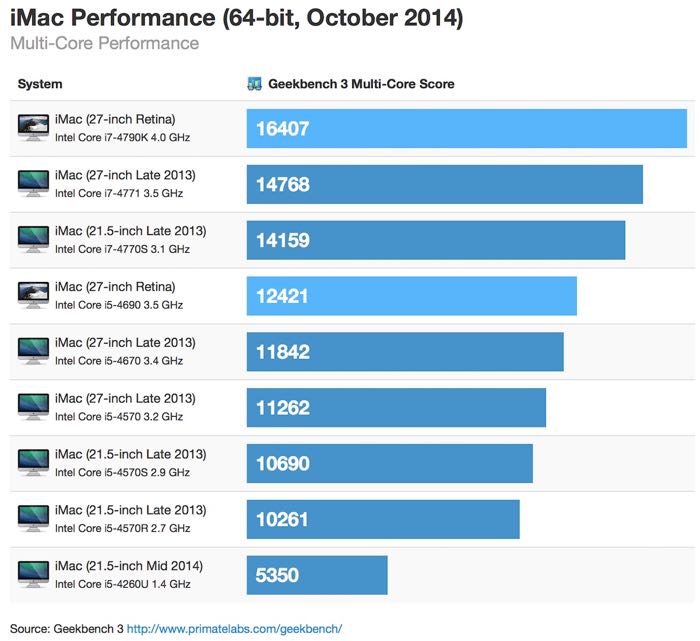This screenshot has width=700, height=641.
Task: Click the Geekbench icon beside the score header
Action: pos(254,84)
